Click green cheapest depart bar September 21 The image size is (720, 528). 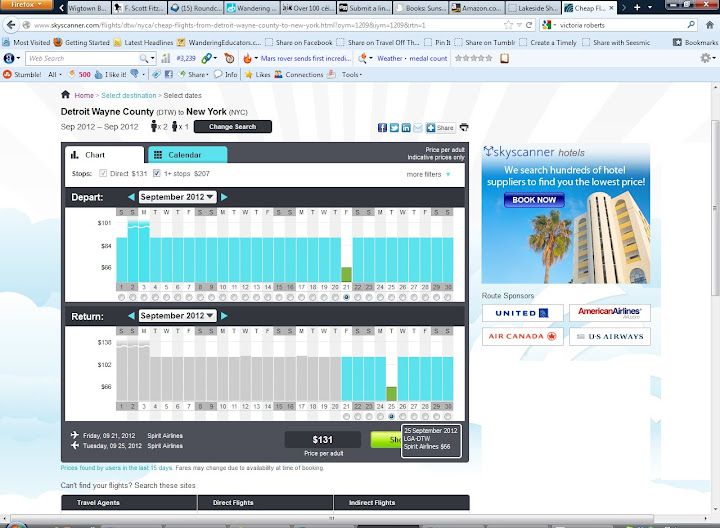(346, 275)
